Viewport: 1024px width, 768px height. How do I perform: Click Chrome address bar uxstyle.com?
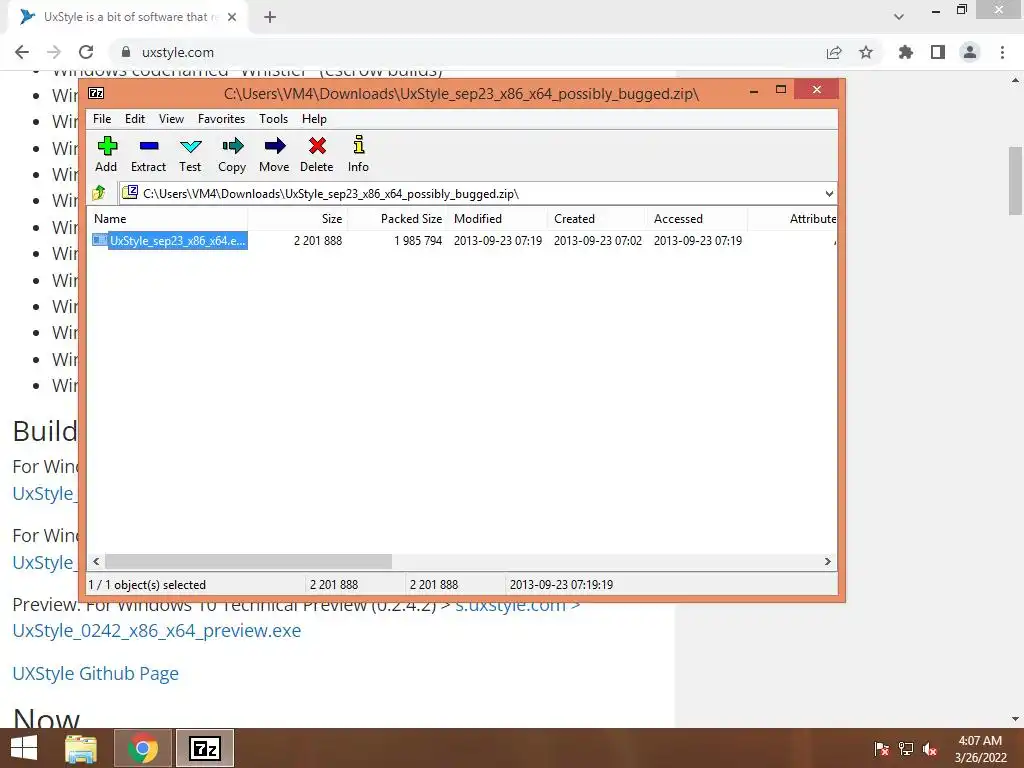tap(178, 52)
